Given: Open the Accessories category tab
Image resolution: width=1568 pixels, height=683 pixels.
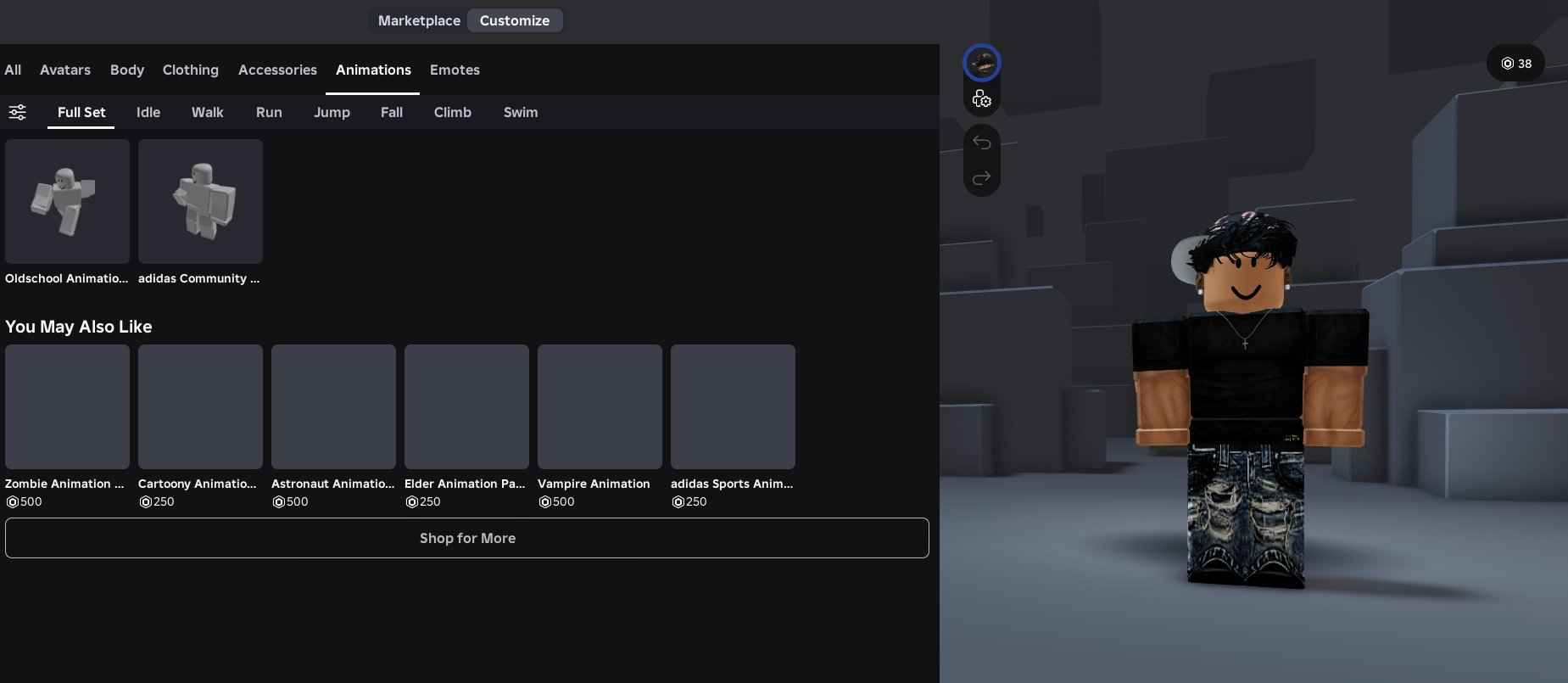Looking at the screenshot, I should [x=277, y=70].
